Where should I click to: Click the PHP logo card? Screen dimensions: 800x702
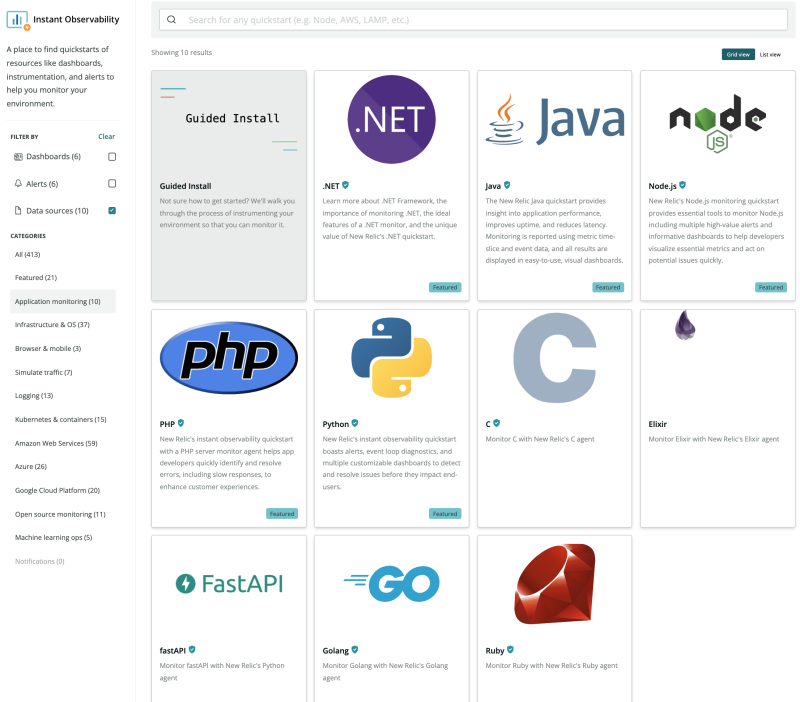(228, 358)
